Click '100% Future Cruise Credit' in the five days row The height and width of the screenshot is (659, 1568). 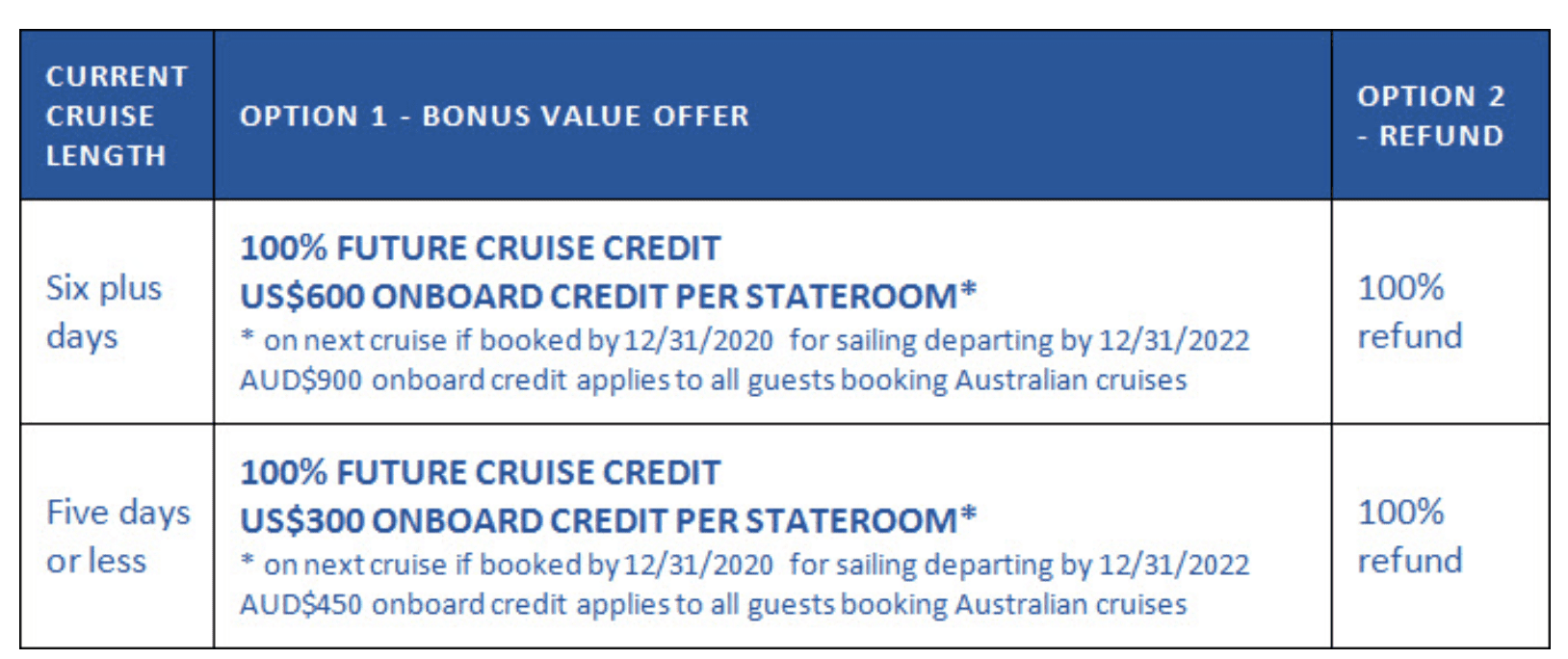(x=480, y=473)
